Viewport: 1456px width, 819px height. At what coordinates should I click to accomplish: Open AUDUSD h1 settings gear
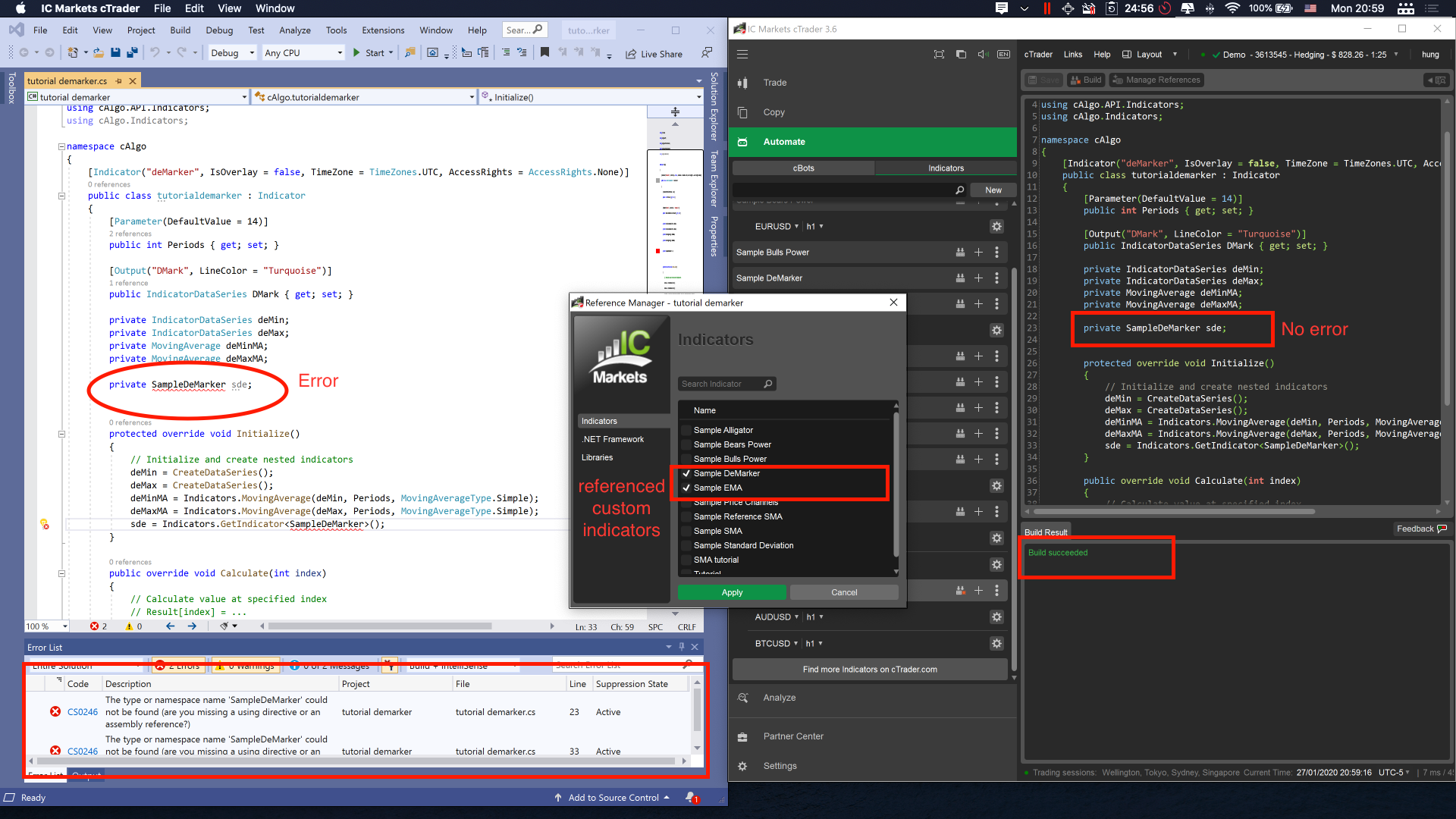point(996,617)
